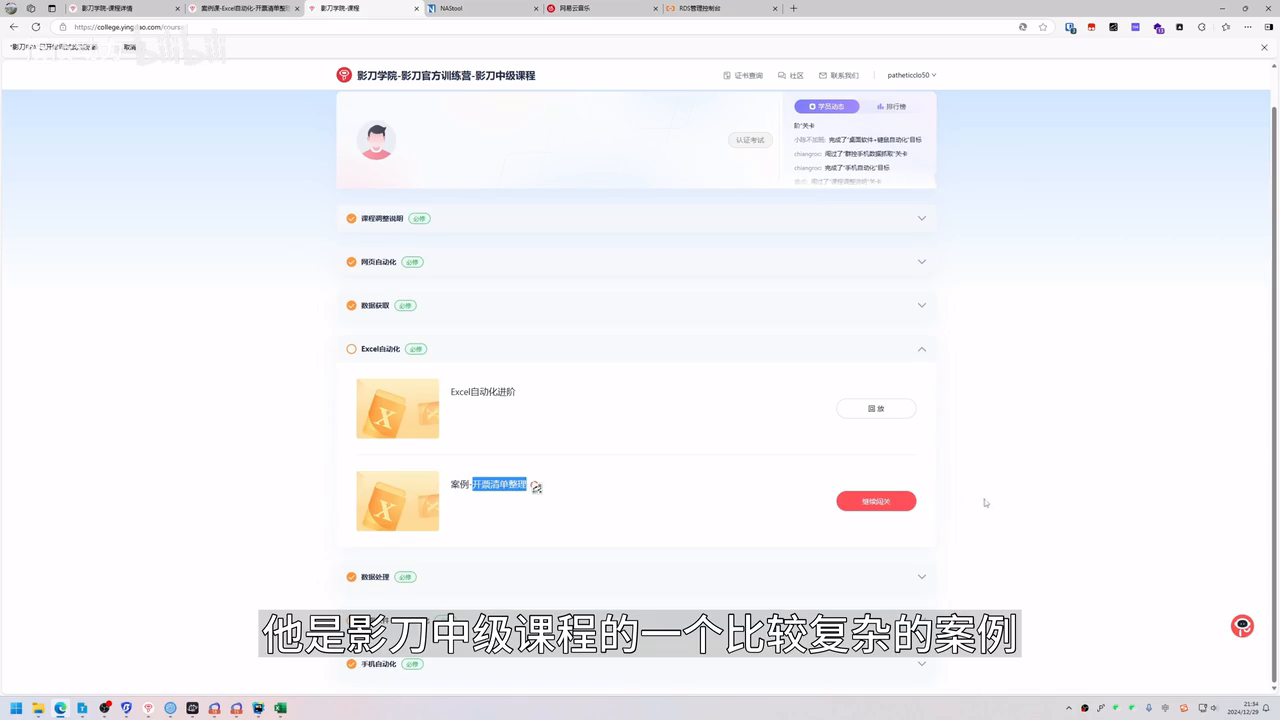Click the edit pencil beside 开票清单整理
The image size is (1280, 720).
click(537, 487)
